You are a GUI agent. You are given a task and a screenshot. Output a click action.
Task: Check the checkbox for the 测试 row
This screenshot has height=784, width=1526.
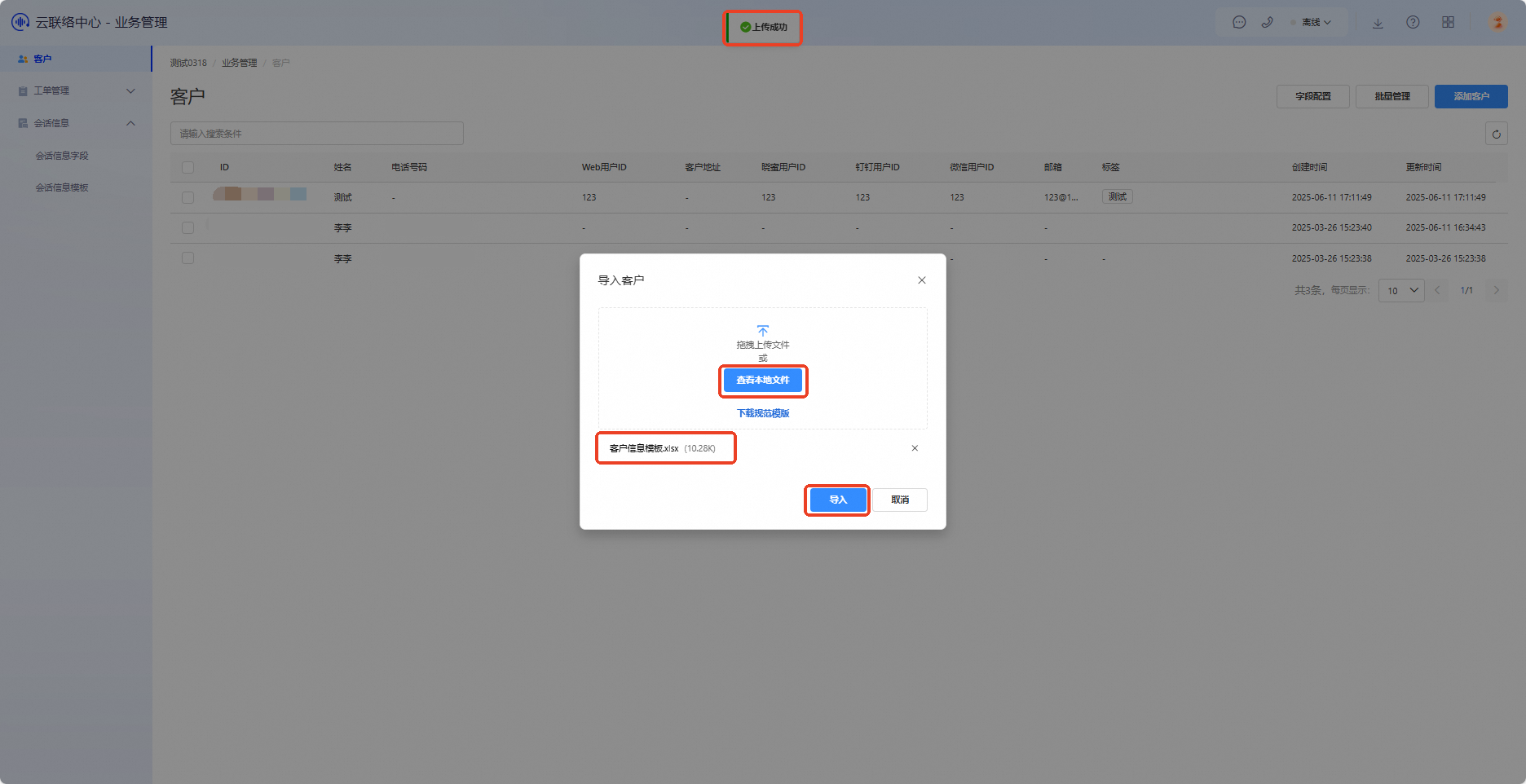(x=187, y=197)
